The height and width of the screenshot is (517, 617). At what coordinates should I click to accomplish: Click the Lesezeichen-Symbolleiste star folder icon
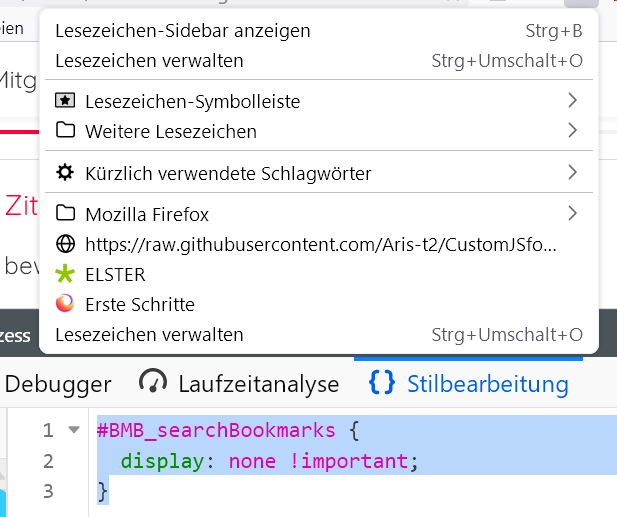pos(65,101)
